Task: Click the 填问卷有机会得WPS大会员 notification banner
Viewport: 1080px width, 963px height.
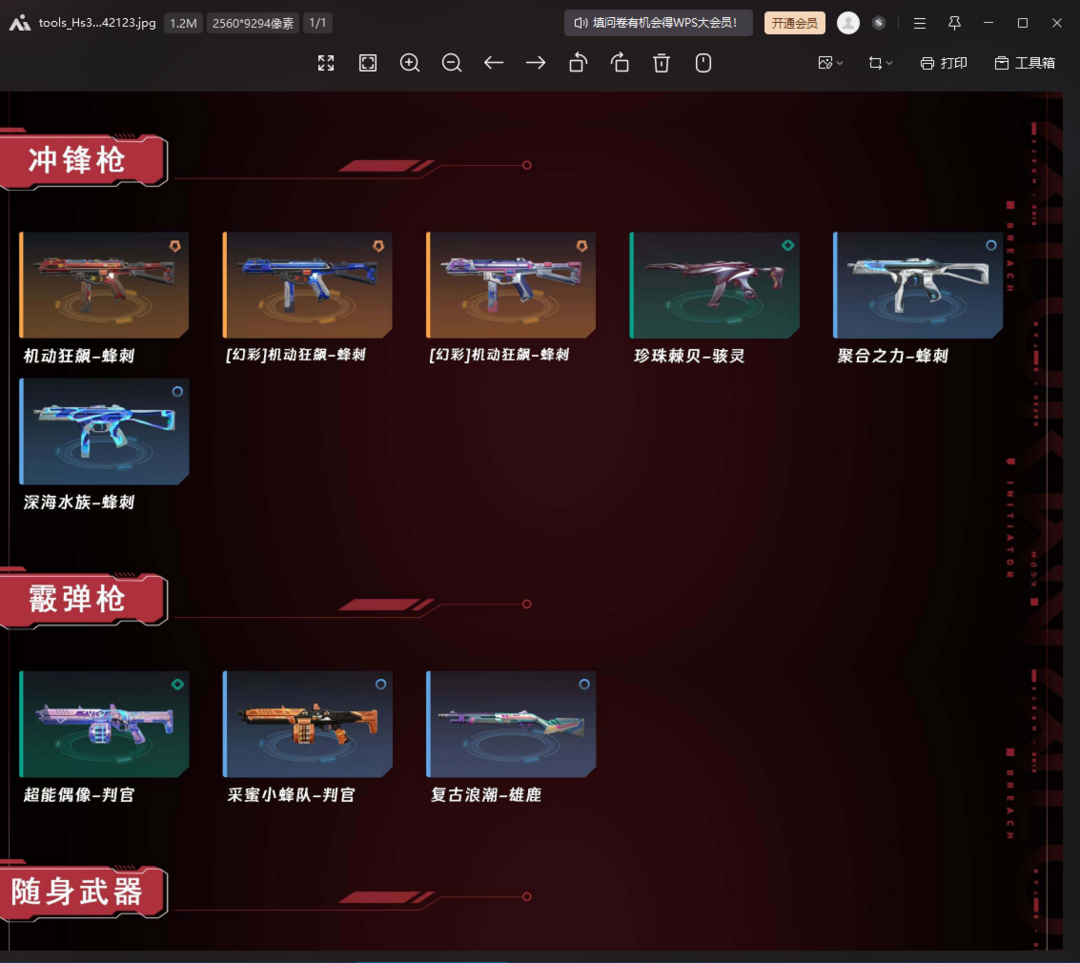Action: click(x=658, y=23)
